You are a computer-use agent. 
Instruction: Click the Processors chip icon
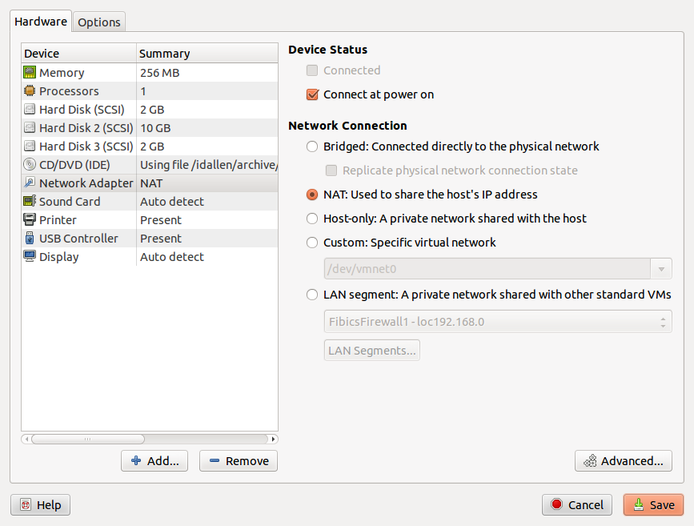[x=30, y=91]
